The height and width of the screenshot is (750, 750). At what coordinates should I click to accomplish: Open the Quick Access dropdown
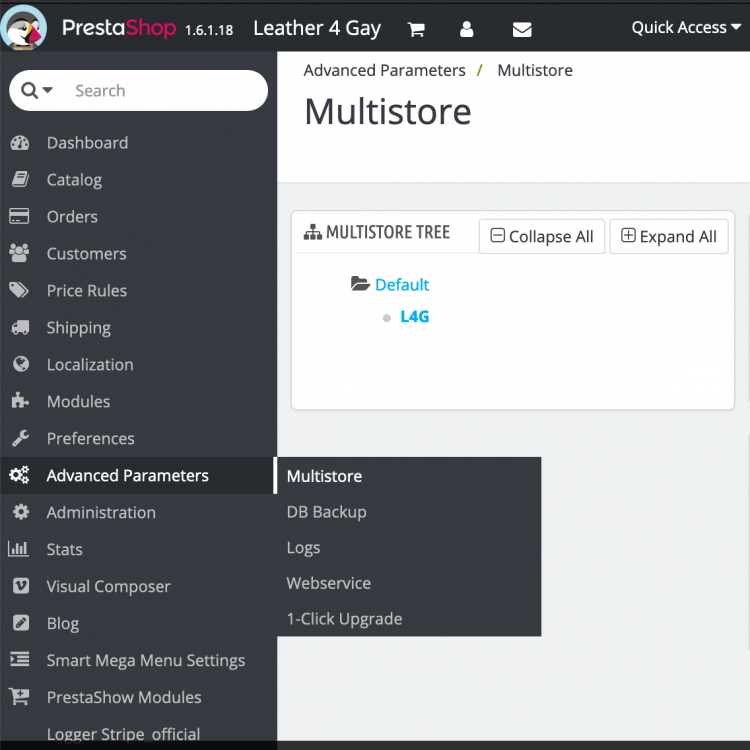(x=686, y=27)
